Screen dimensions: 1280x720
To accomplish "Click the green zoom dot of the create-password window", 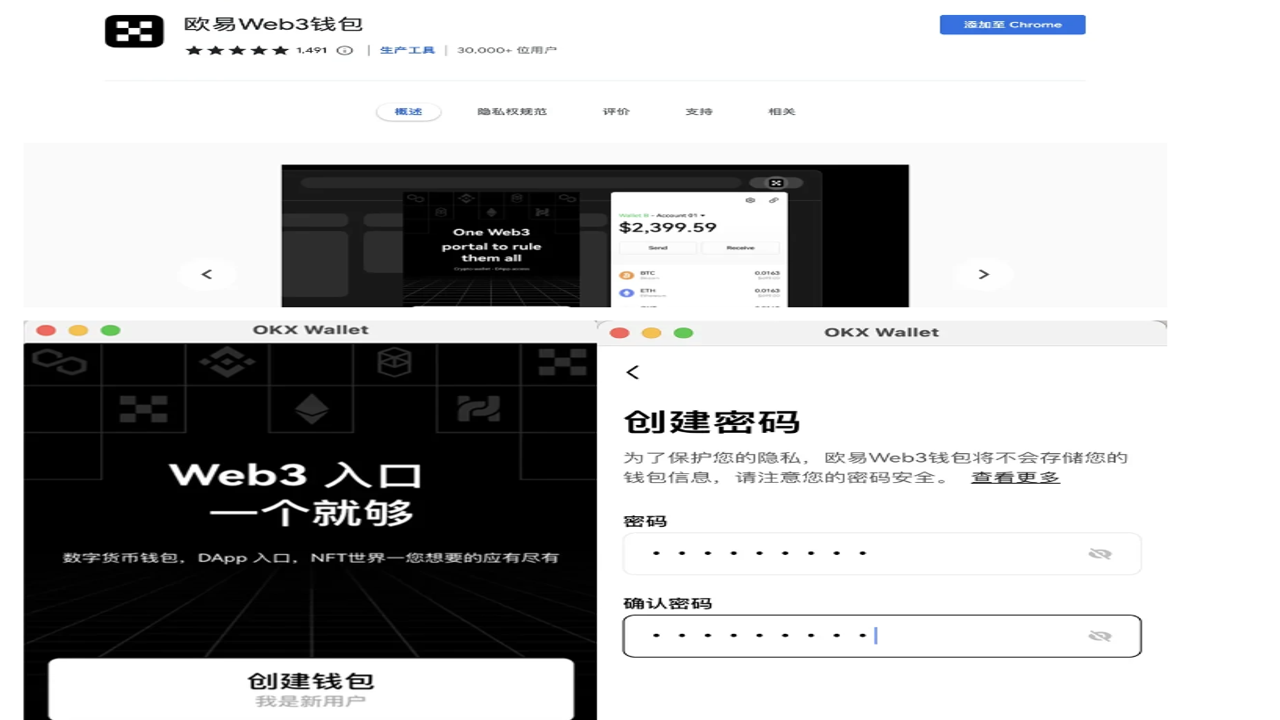I will click(x=683, y=333).
